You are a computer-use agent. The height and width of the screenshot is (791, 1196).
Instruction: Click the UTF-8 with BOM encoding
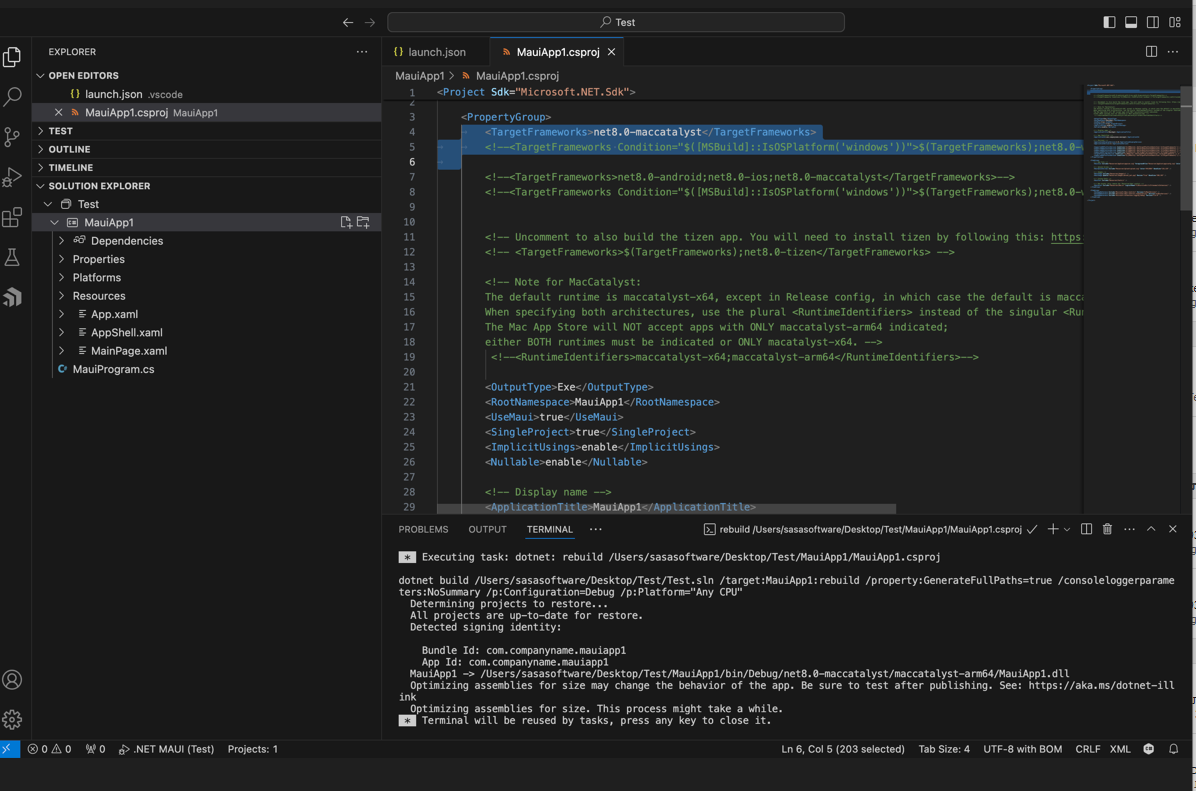tap(1022, 749)
